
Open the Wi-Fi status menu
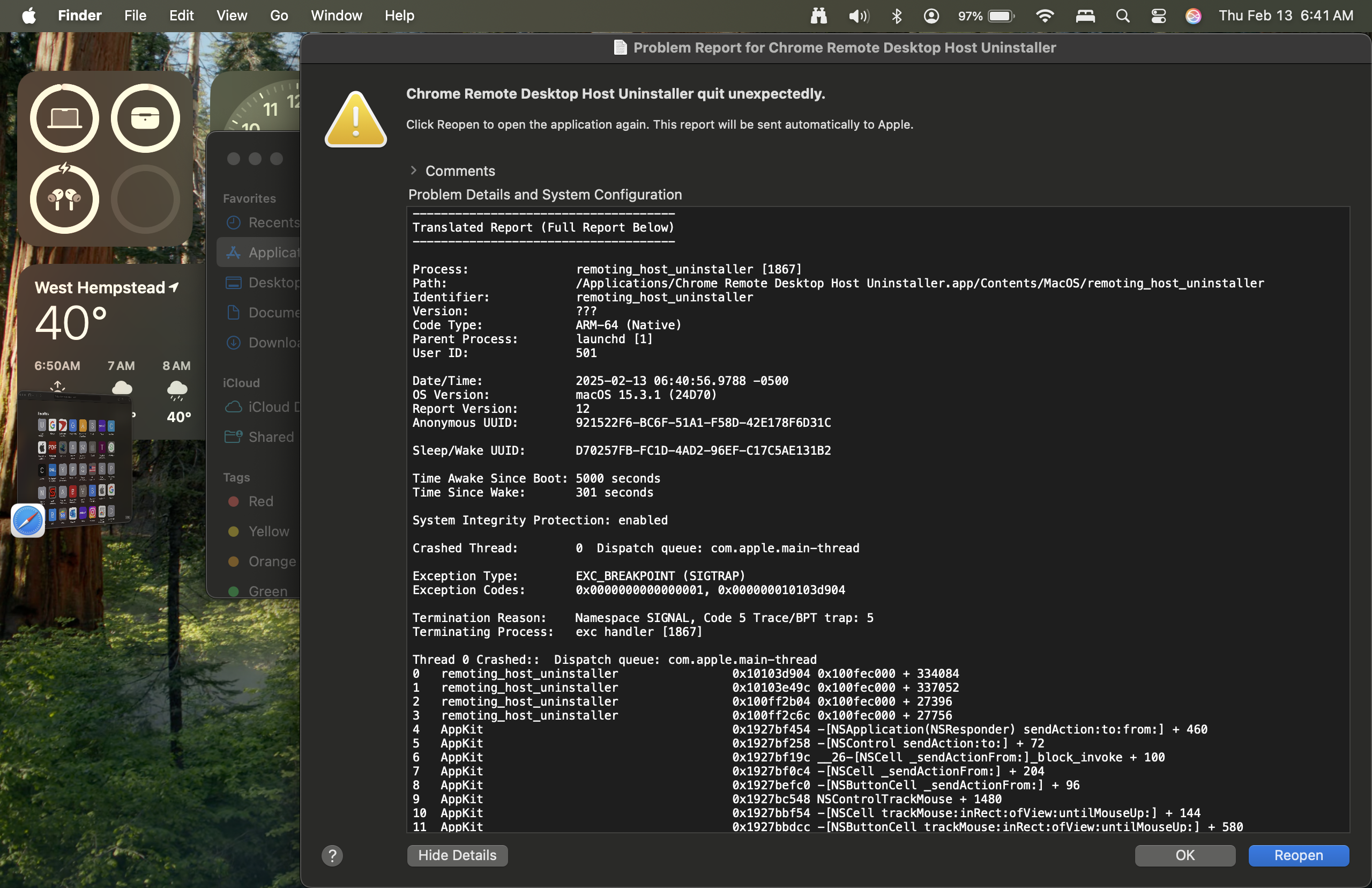point(1045,16)
